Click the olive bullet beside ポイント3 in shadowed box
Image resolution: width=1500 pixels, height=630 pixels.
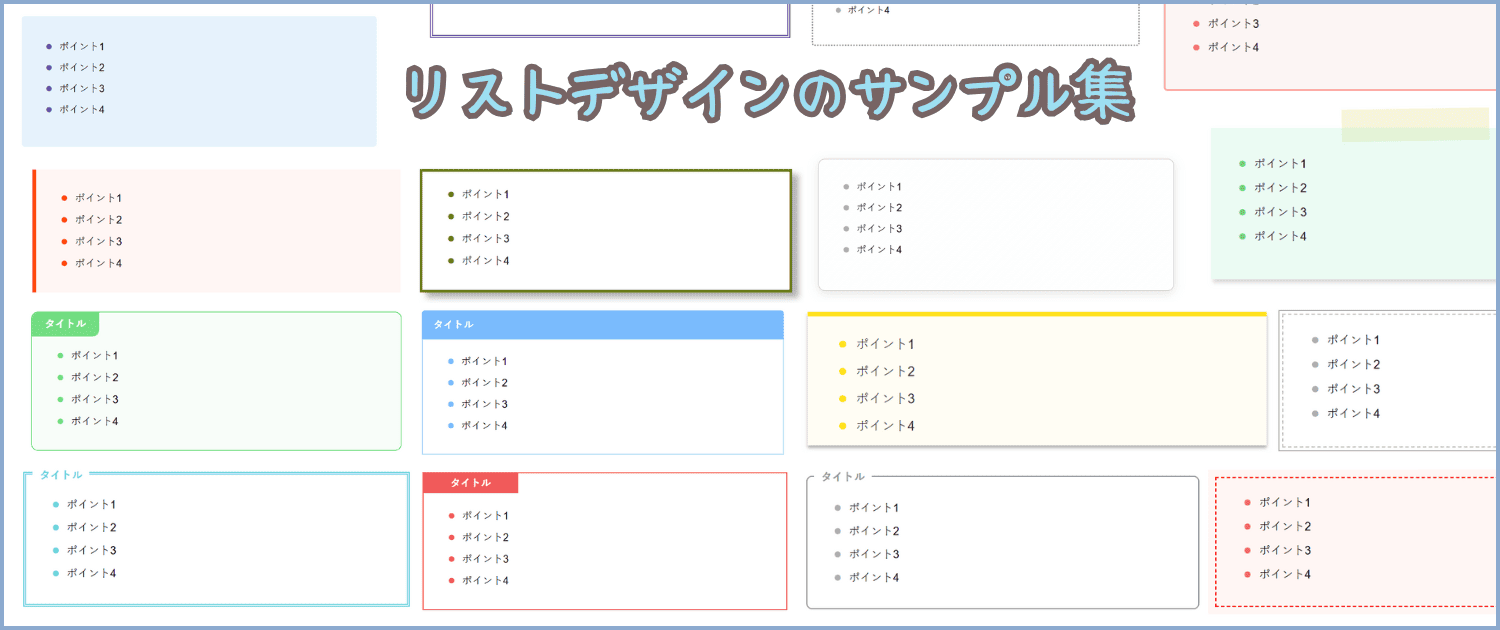pos(451,238)
